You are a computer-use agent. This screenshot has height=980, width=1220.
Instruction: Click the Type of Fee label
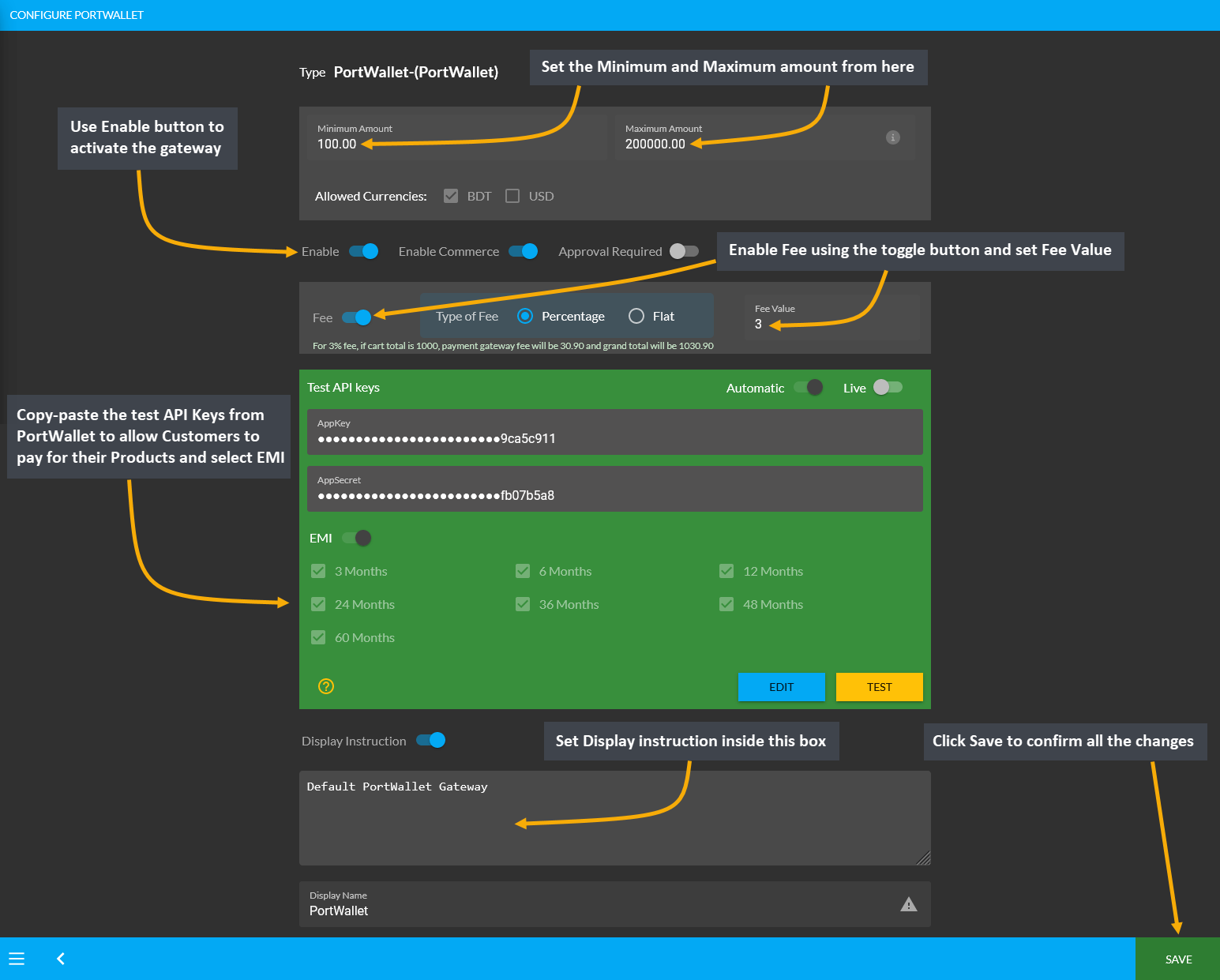467,316
